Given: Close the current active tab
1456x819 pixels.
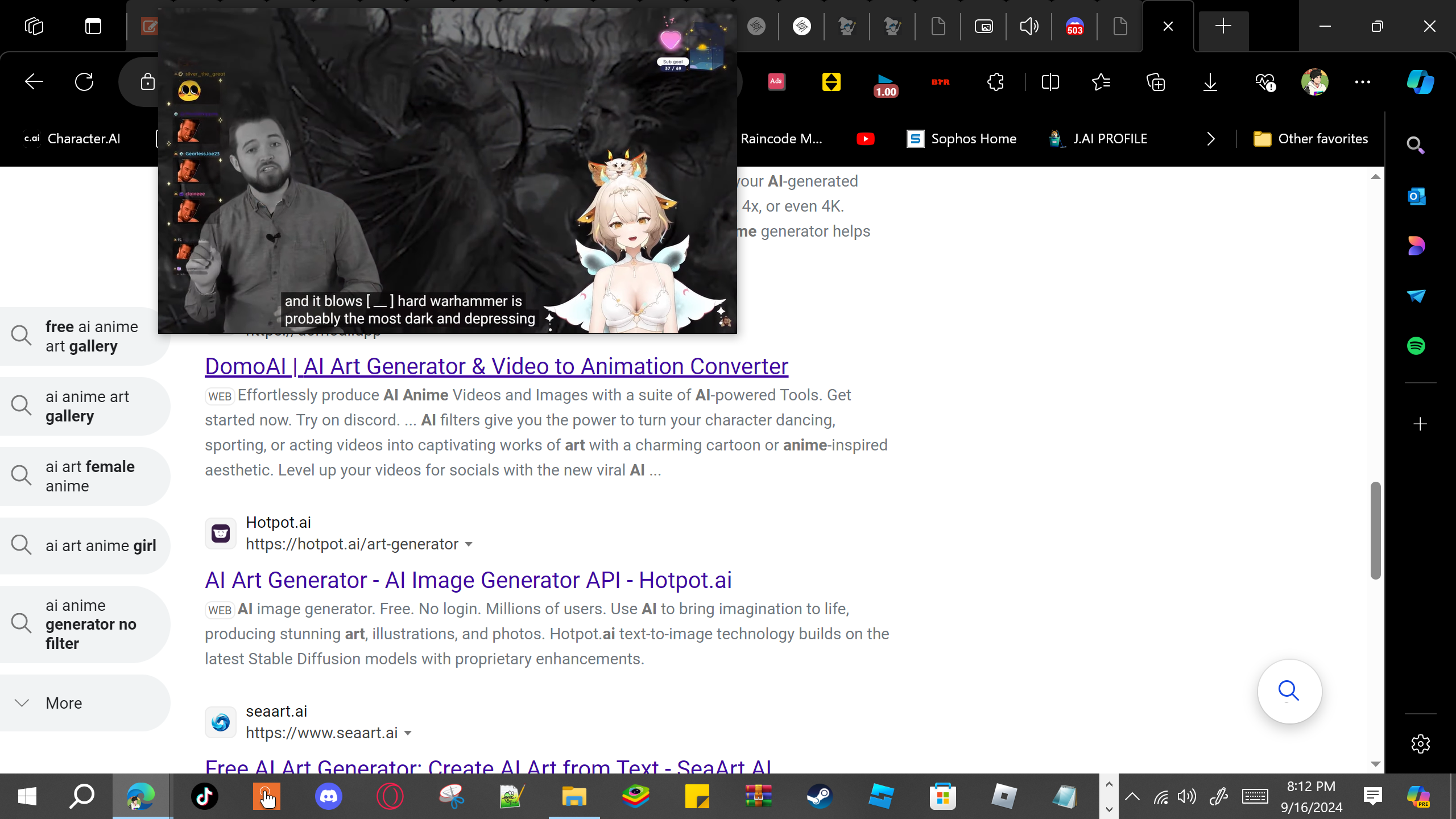Looking at the screenshot, I should (1168, 26).
